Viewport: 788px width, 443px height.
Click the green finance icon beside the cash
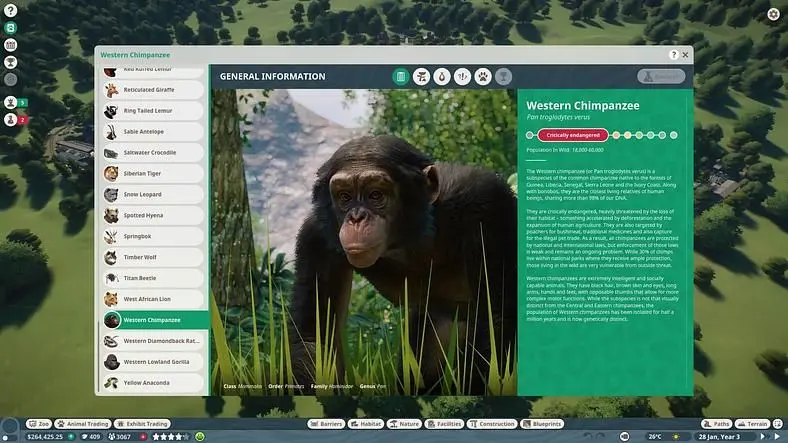click(x=71, y=436)
